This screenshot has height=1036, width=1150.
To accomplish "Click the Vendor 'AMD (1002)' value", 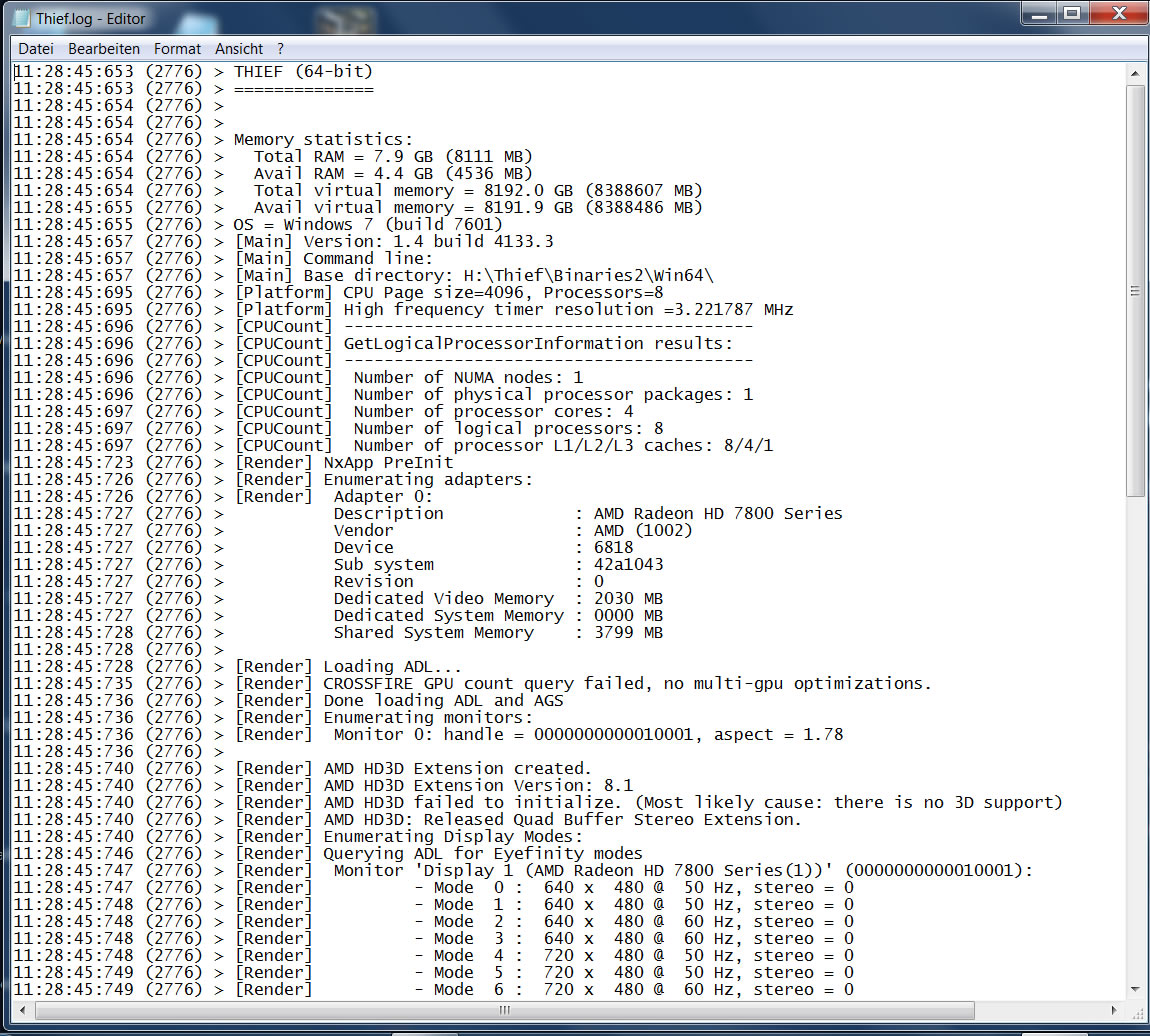I will [643, 530].
